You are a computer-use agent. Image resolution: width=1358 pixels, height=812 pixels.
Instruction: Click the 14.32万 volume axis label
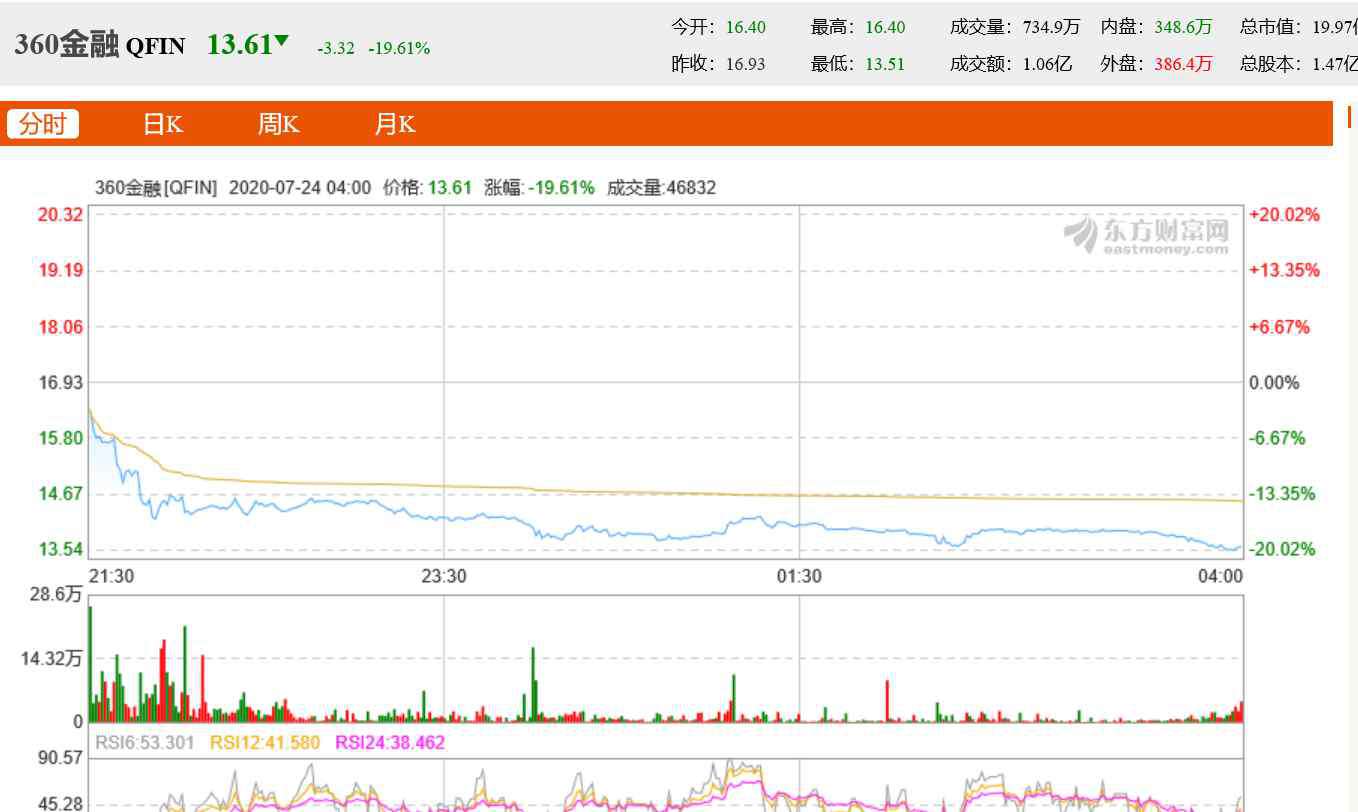coord(52,658)
